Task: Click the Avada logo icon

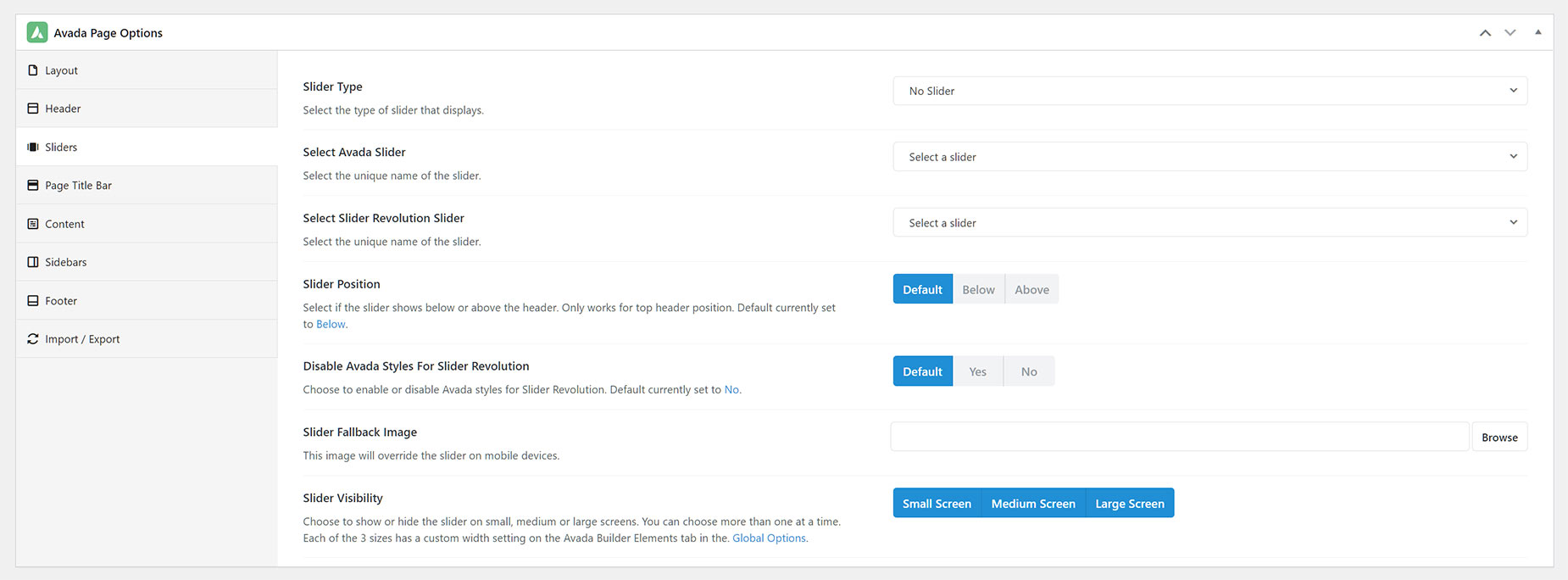Action: [37, 32]
